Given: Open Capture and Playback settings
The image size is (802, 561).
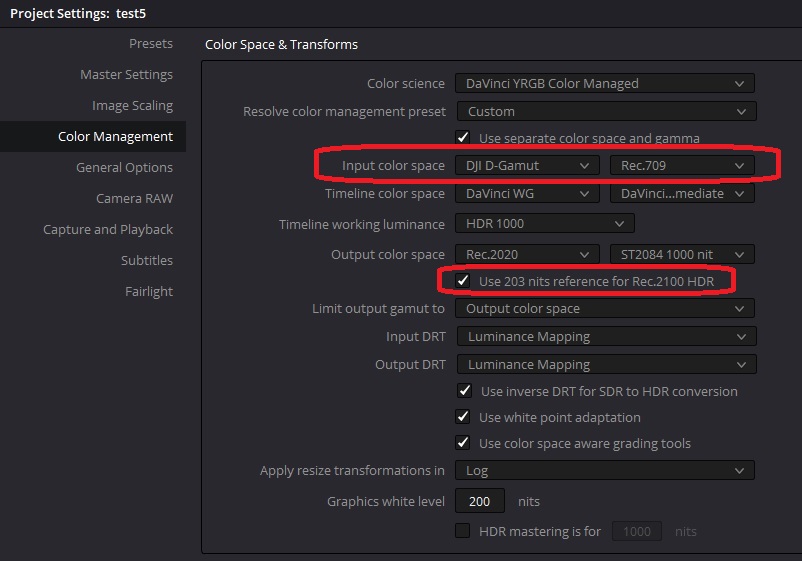Looking at the screenshot, I should coord(107,230).
